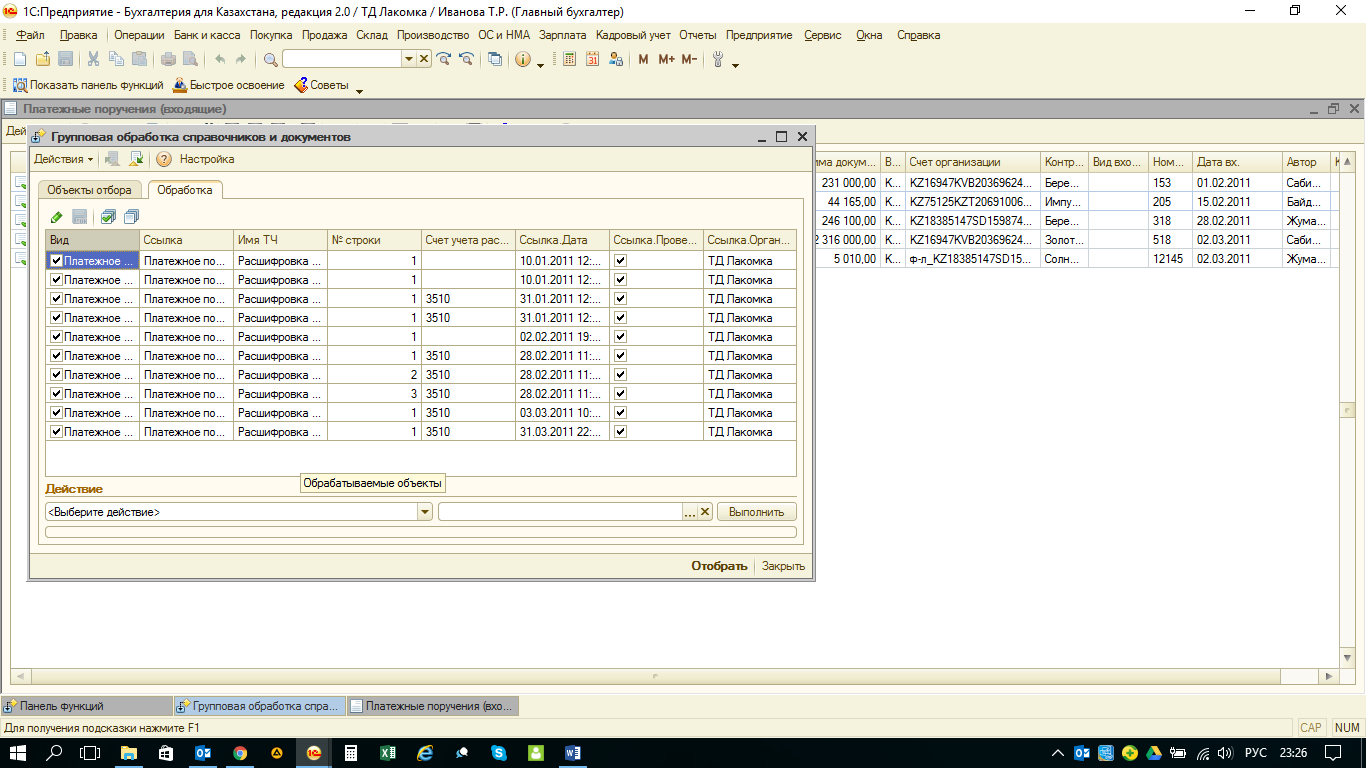Toggle Вид checkbox for row dated 31.03.2011
The width and height of the screenshot is (1366, 768).
pyautogui.click(x=57, y=432)
